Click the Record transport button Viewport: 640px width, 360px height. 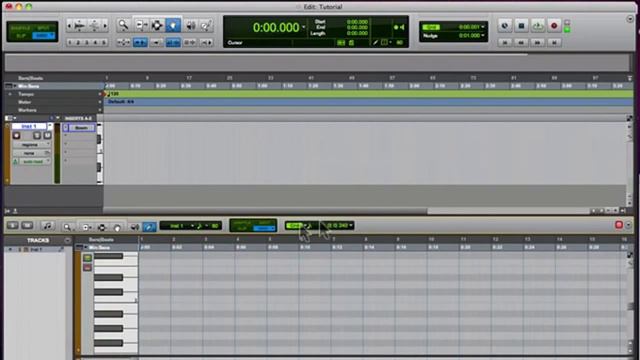(x=554, y=26)
